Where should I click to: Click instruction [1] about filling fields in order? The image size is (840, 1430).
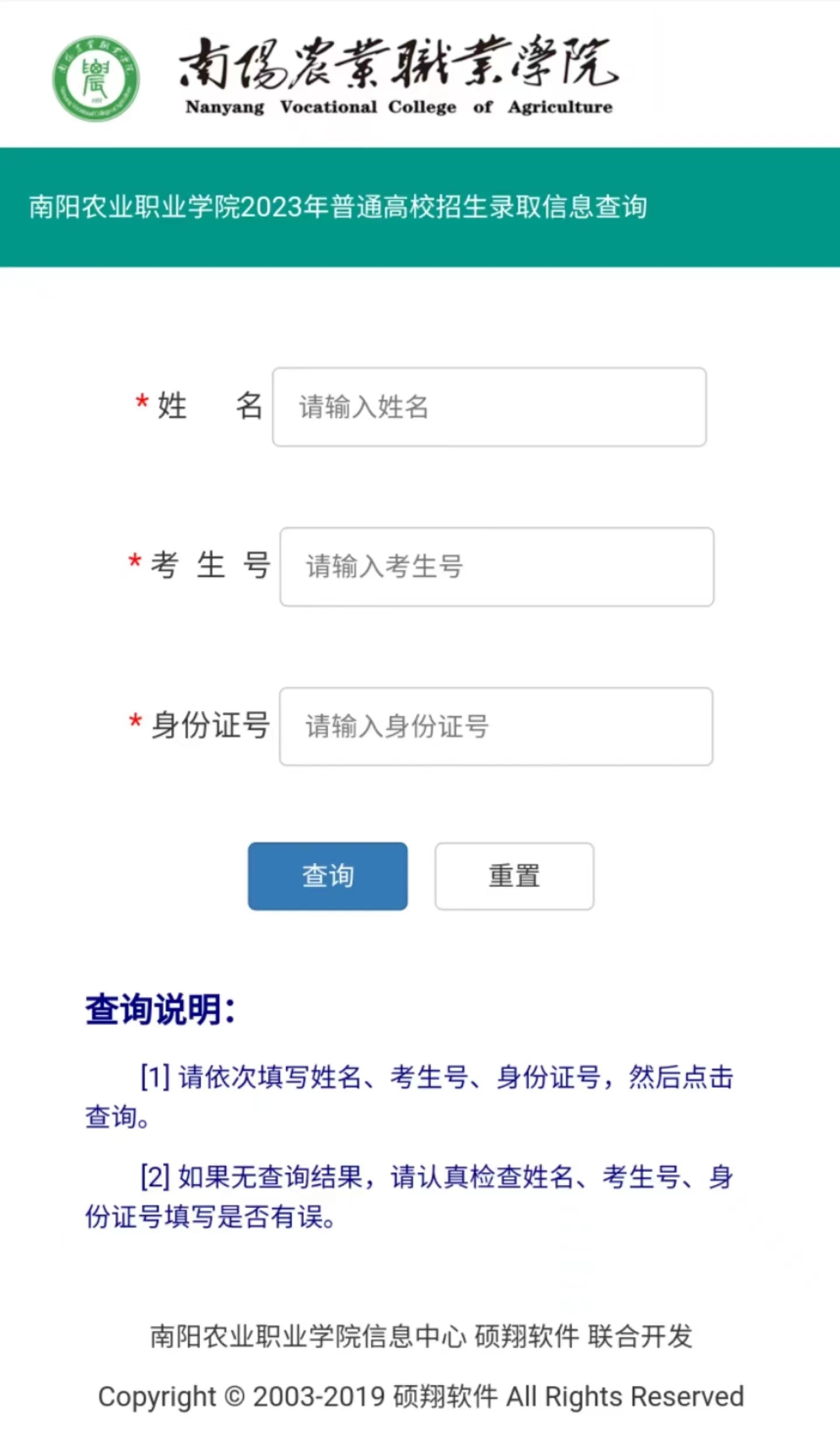pos(408,1097)
